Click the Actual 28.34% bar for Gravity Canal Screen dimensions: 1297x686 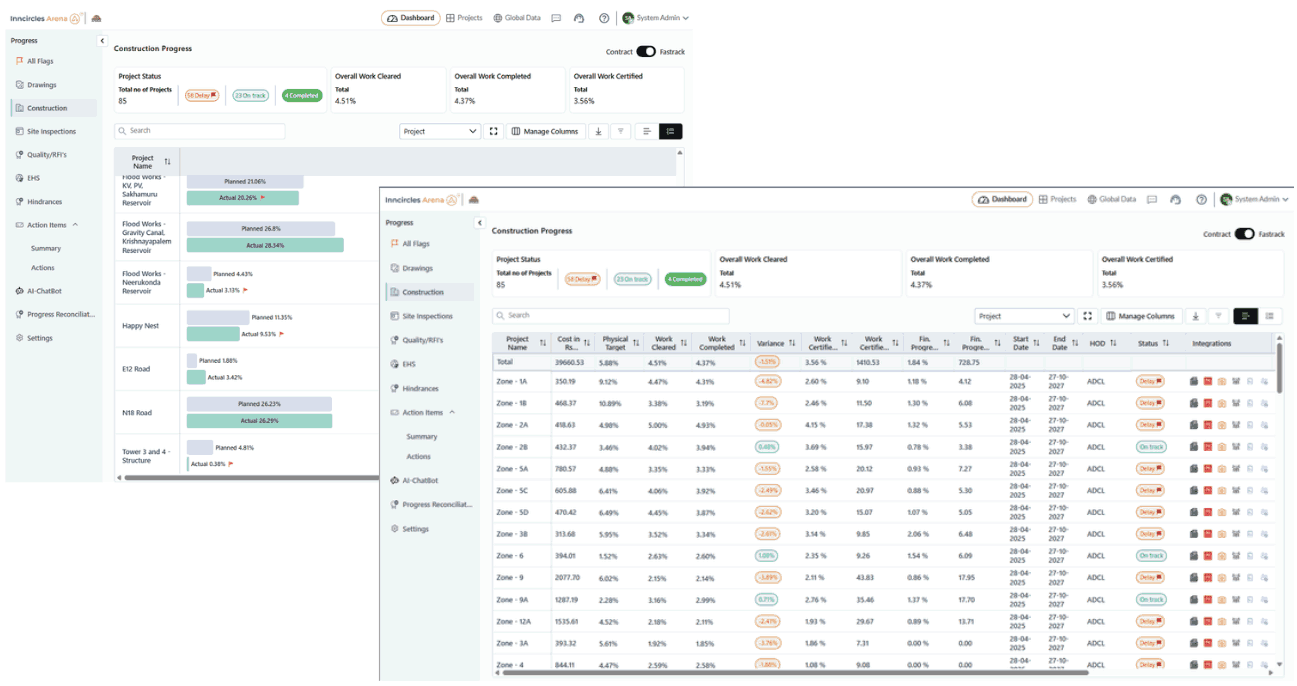pos(265,245)
